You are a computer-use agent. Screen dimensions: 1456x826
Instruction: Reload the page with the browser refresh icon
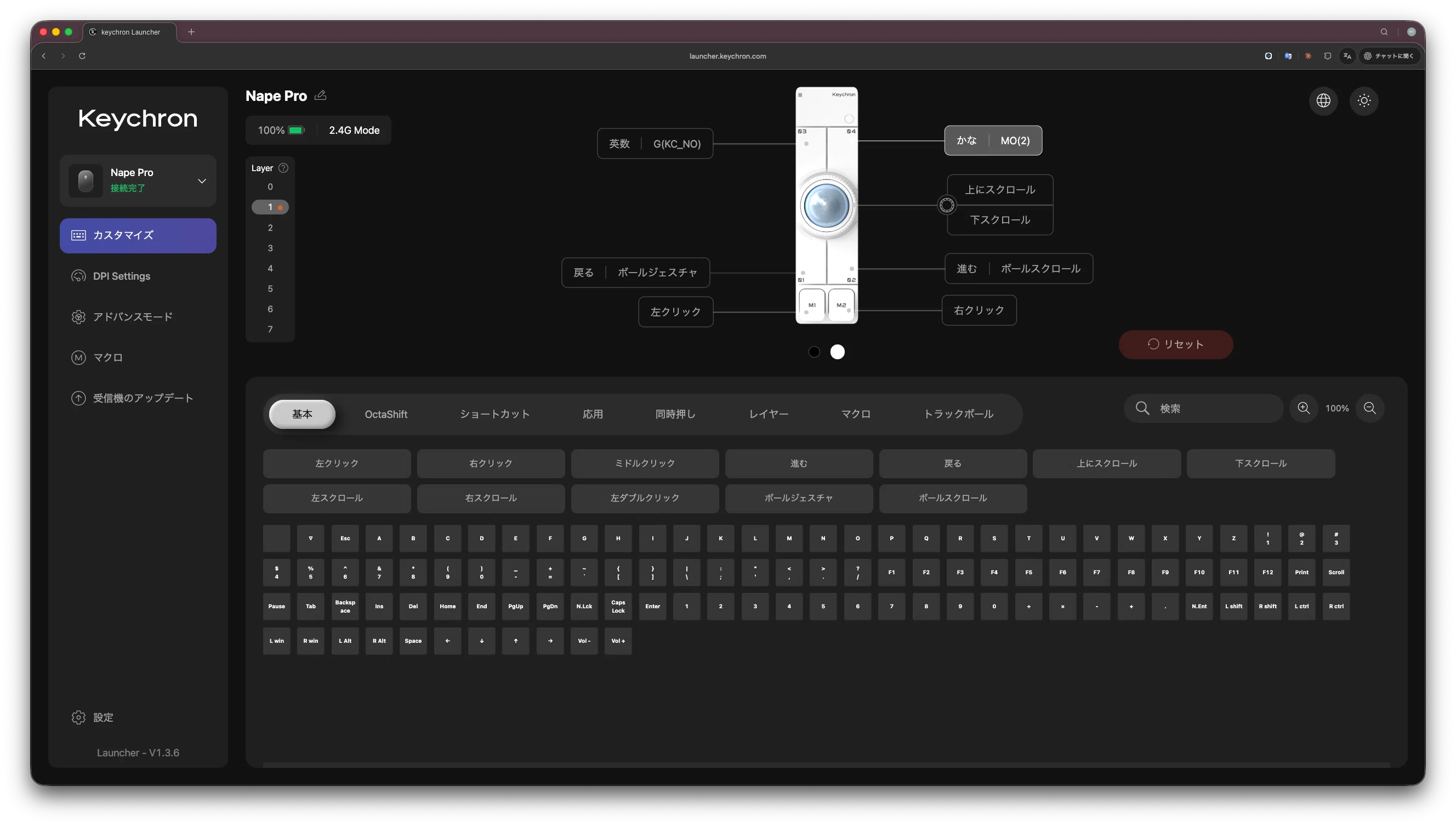[x=82, y=55]
